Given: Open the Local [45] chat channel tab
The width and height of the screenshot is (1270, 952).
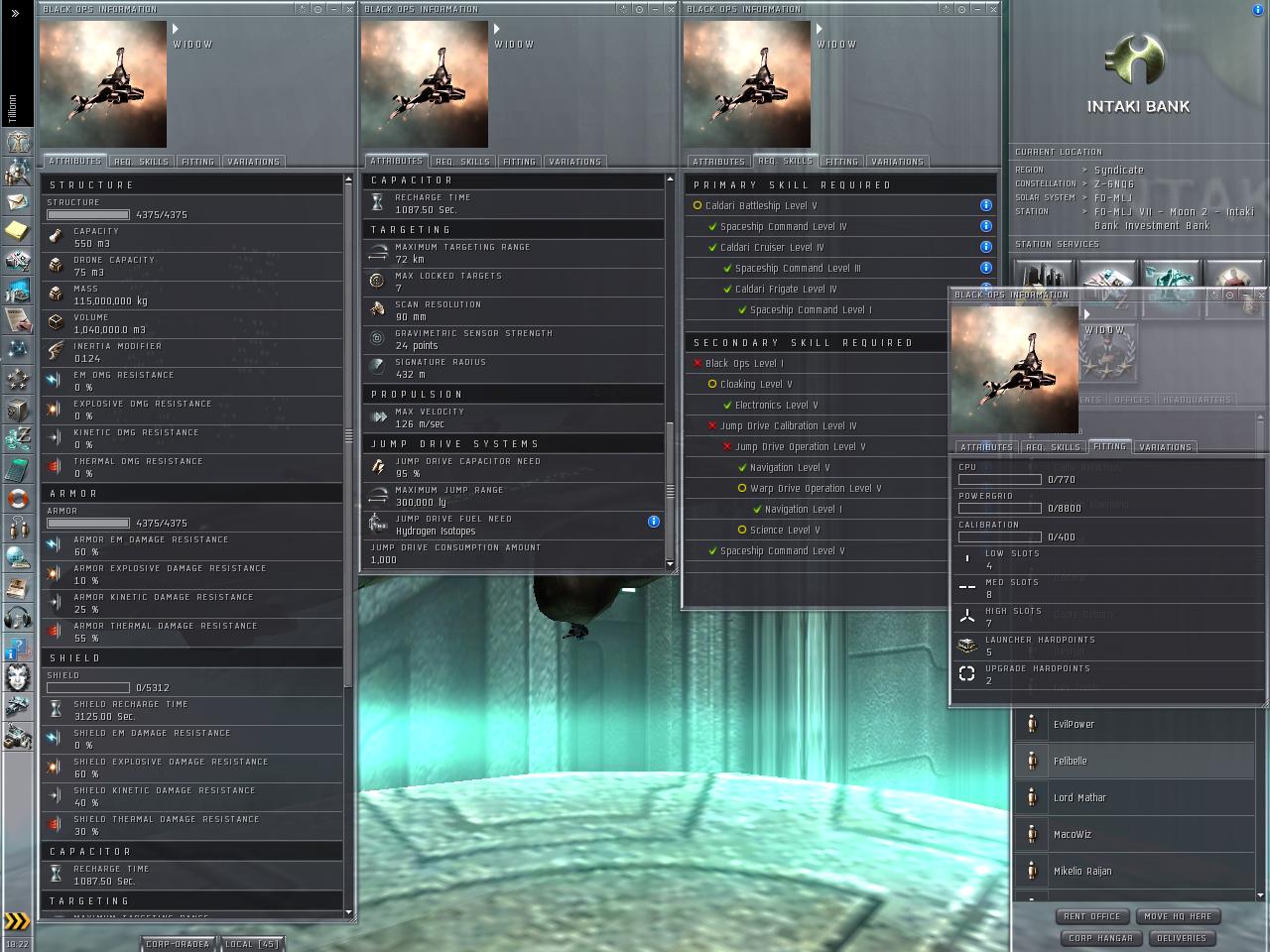Looking at the screenshot, I should (252, 944).
